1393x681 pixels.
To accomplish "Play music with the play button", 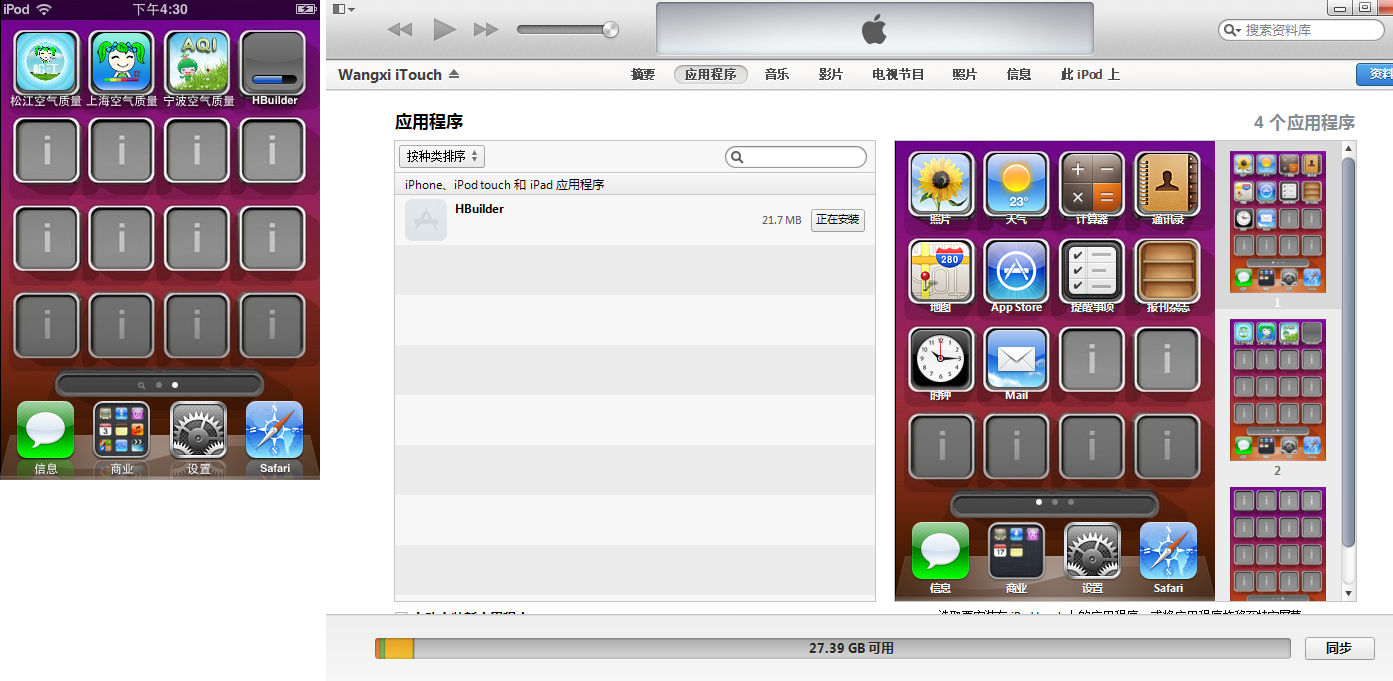I will click(x=444, y=30).
